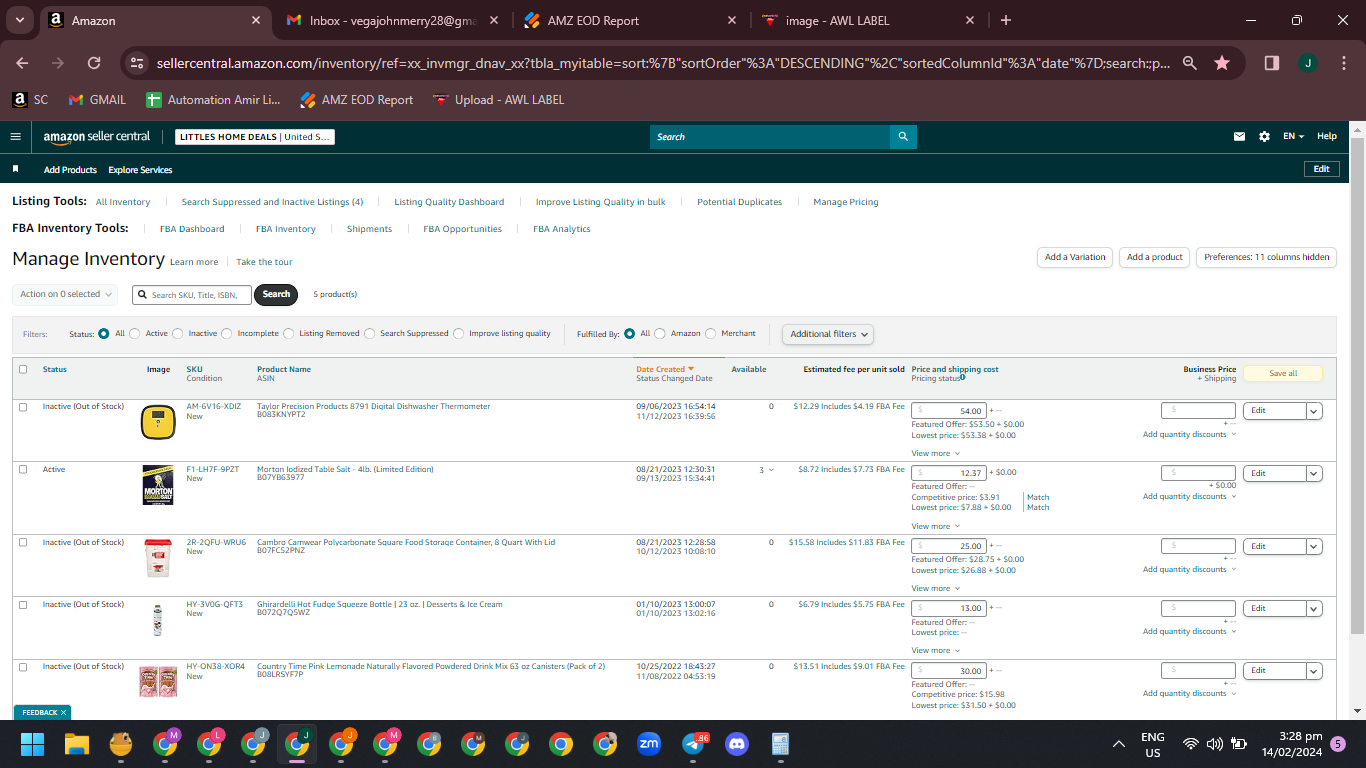Open the GMAIL bookmark

(x=97, y=100)
